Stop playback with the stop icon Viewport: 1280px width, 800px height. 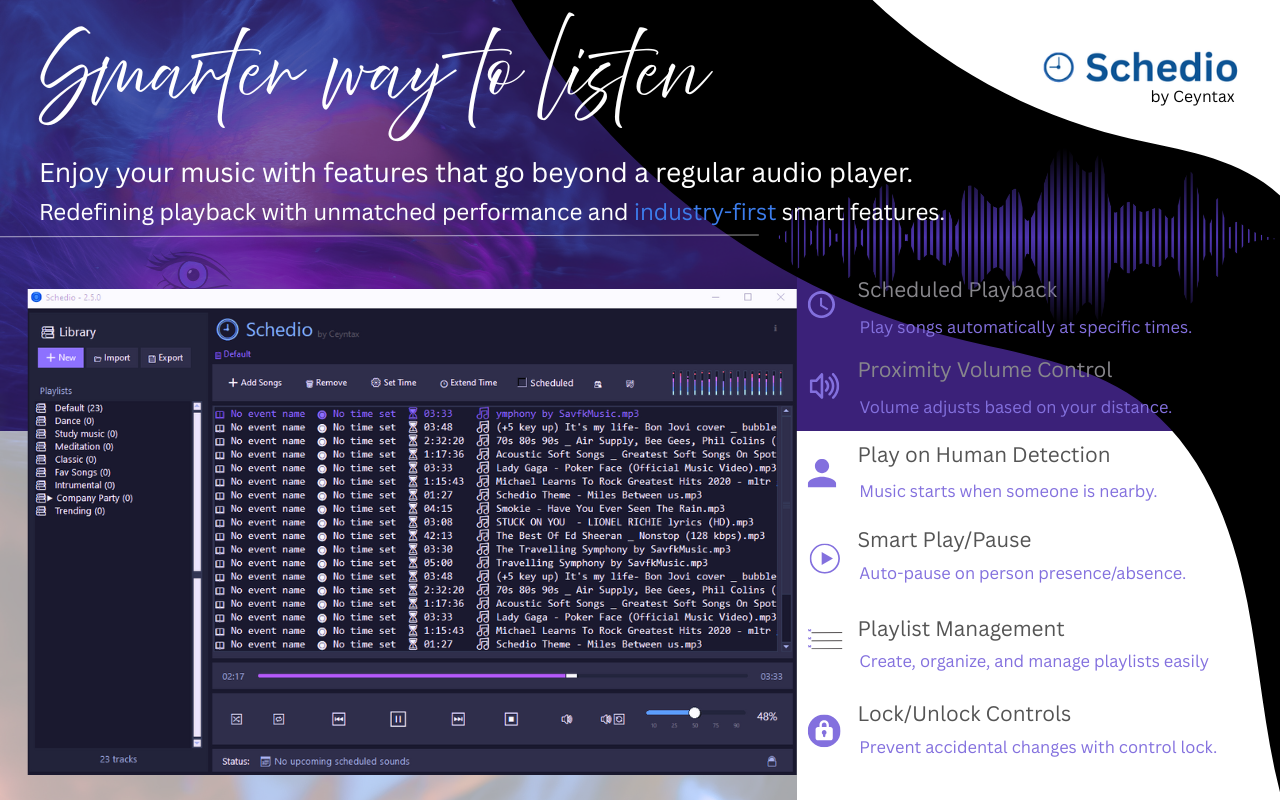pos(511,719)
